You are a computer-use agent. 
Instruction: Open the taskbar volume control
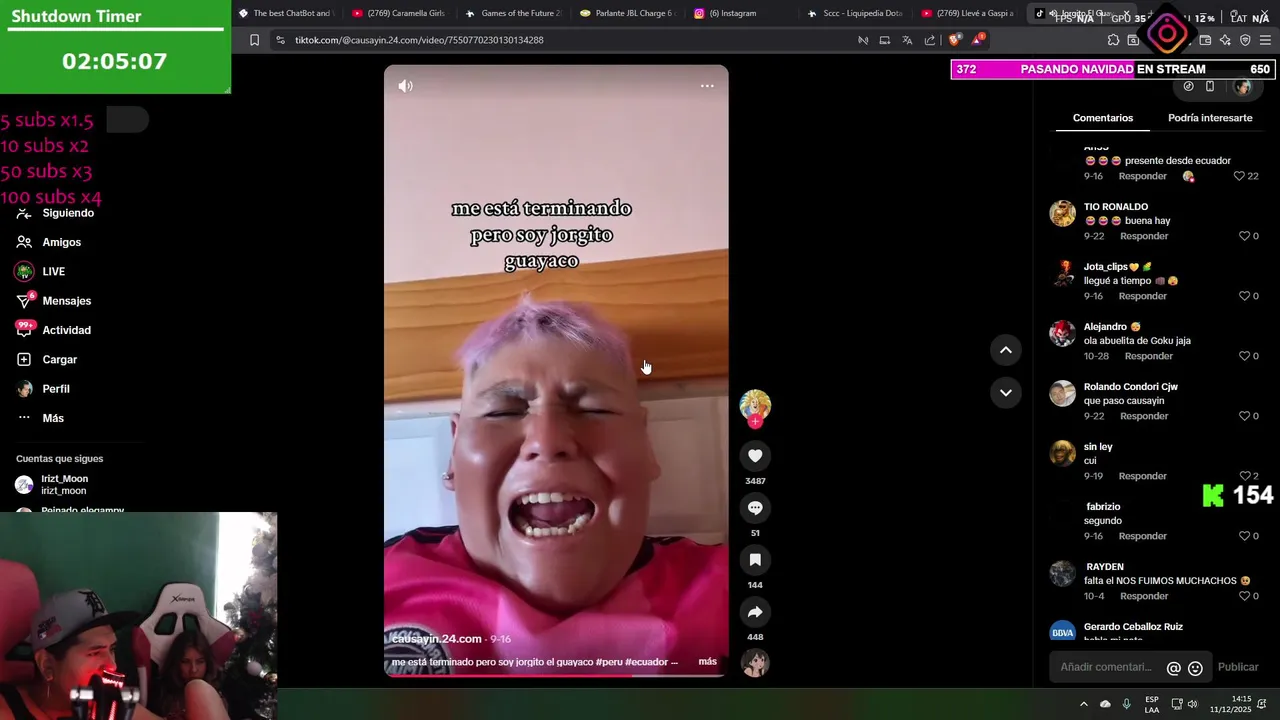(x=1192, y=704)
